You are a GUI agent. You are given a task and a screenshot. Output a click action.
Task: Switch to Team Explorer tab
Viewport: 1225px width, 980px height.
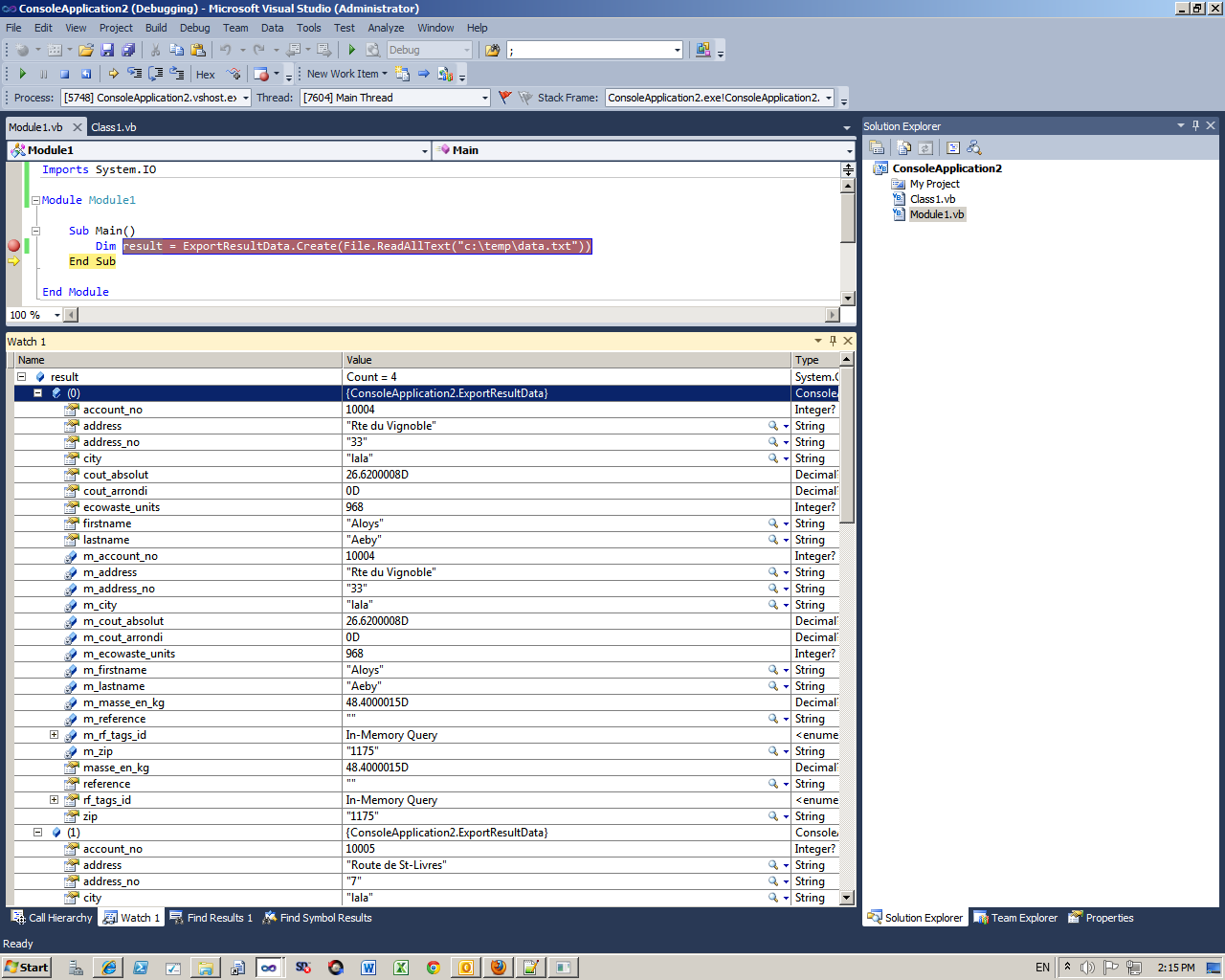click(x=1015, y=918)
